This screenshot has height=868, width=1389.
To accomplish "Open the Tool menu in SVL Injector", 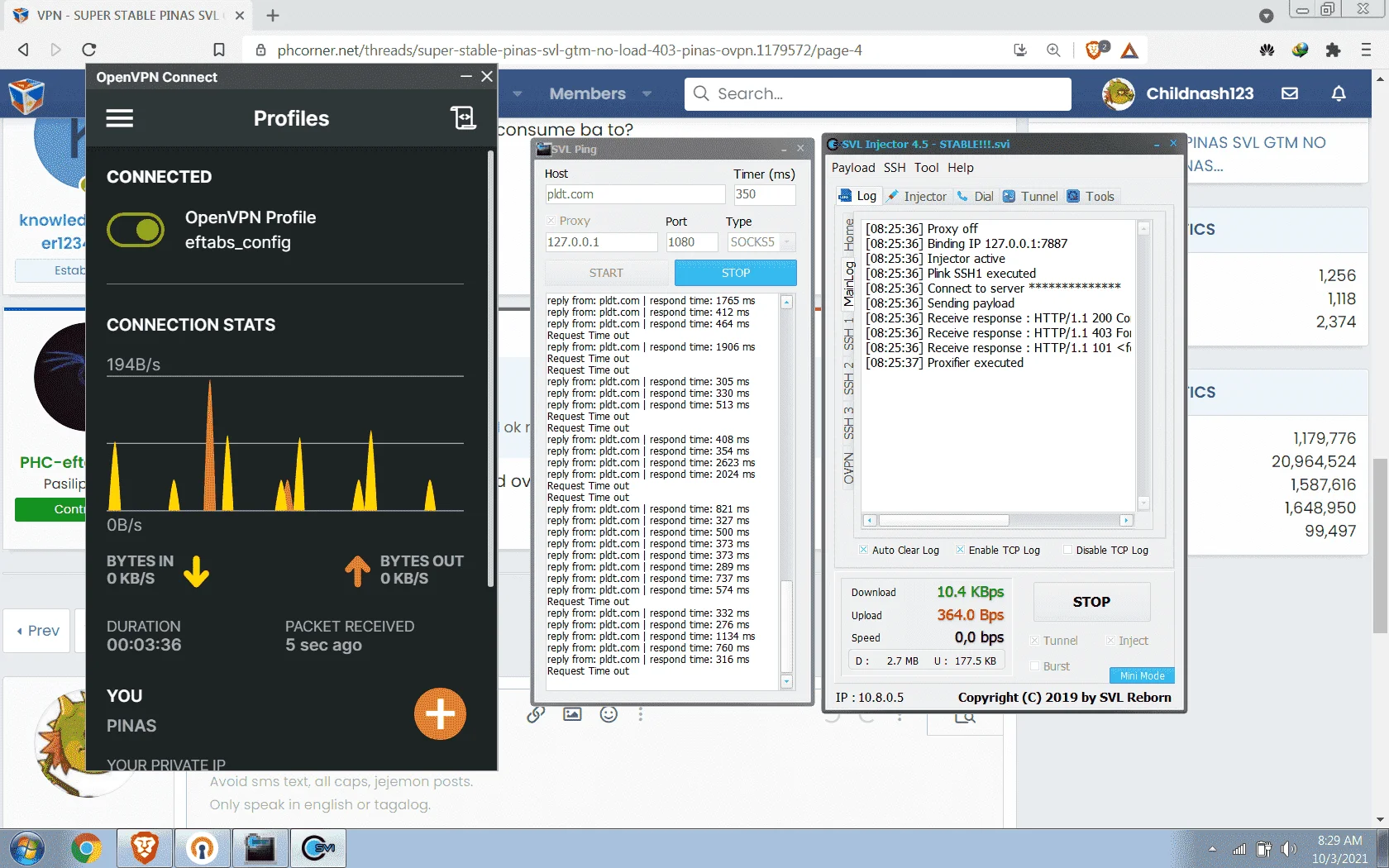I will (x=926, y=168).
